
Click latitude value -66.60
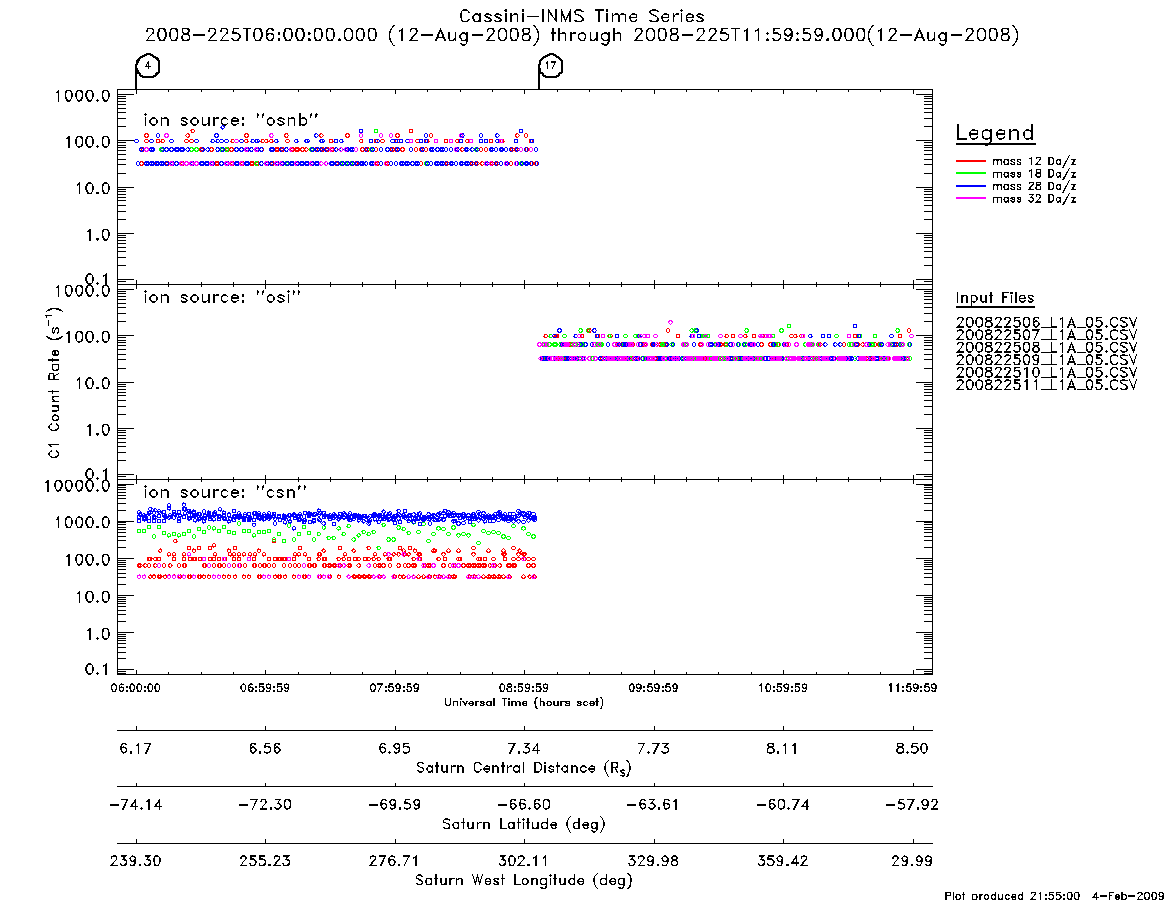[524, 805]
